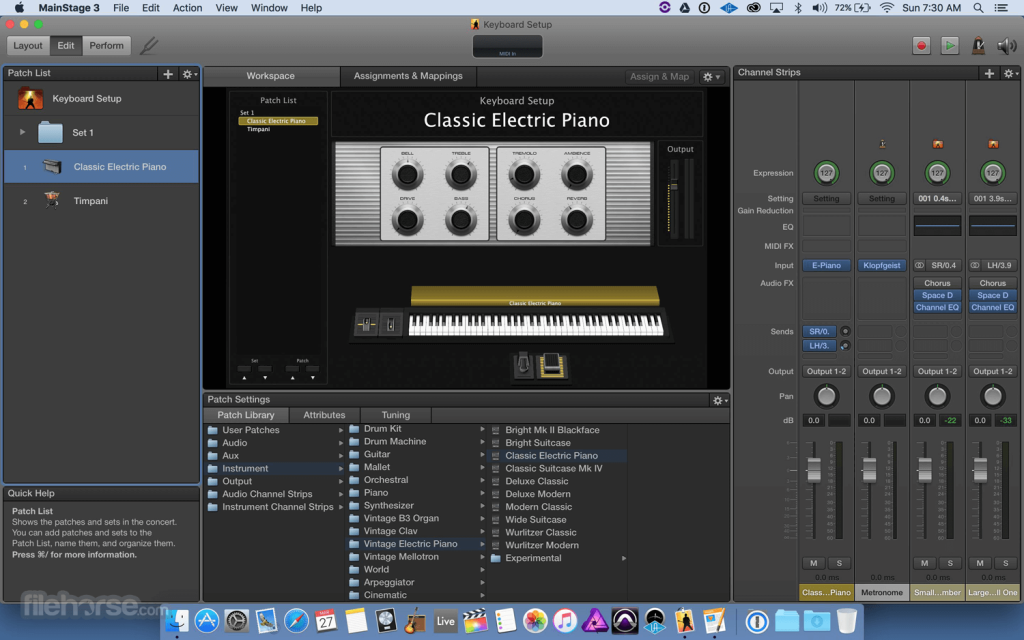
Task: Expand Set 1 disclosure triangle
Action: click(x=22, y=132)
